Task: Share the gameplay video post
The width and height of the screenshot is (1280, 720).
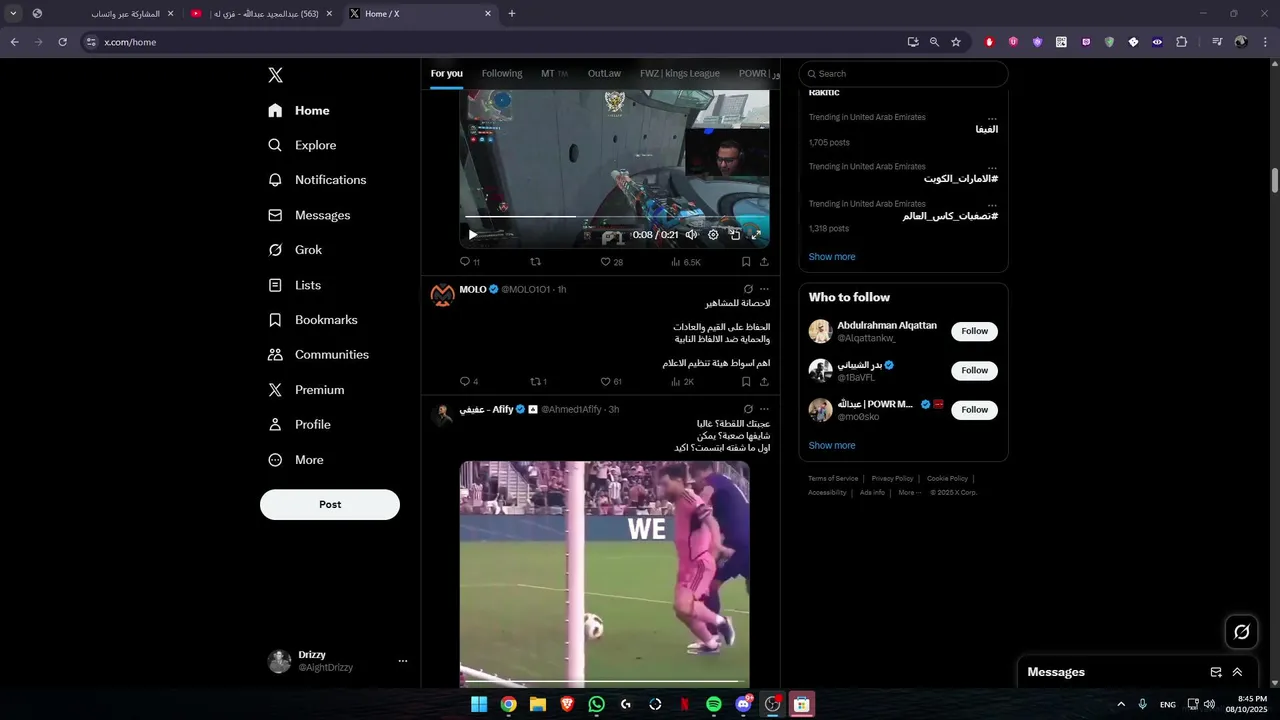Action: (x=764, y=262)
